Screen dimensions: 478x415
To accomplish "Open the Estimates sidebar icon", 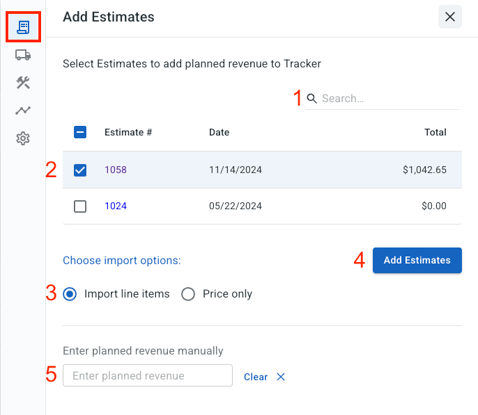I will [23, 27].
